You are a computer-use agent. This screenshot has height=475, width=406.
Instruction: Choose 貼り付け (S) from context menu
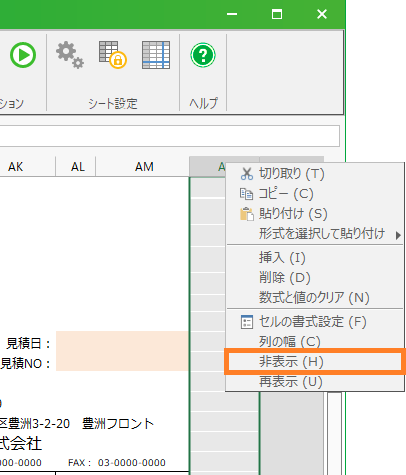(315, 214)
